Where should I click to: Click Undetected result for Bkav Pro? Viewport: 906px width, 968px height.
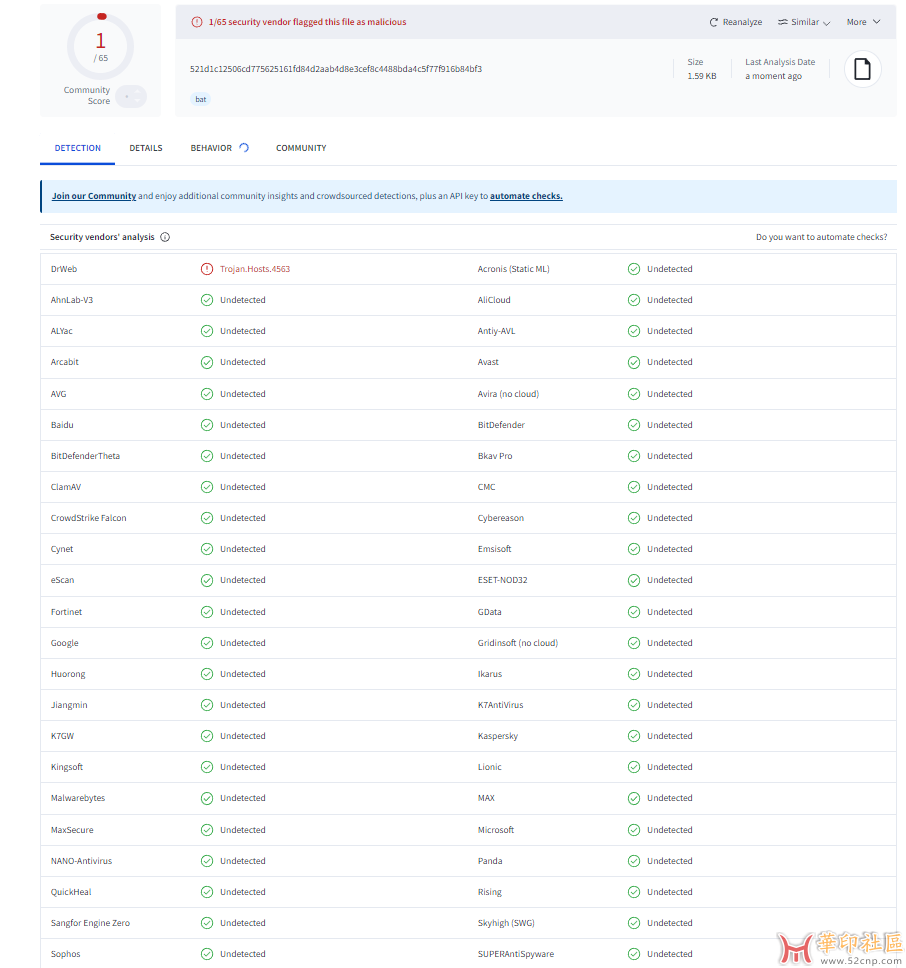pos(670,456)
